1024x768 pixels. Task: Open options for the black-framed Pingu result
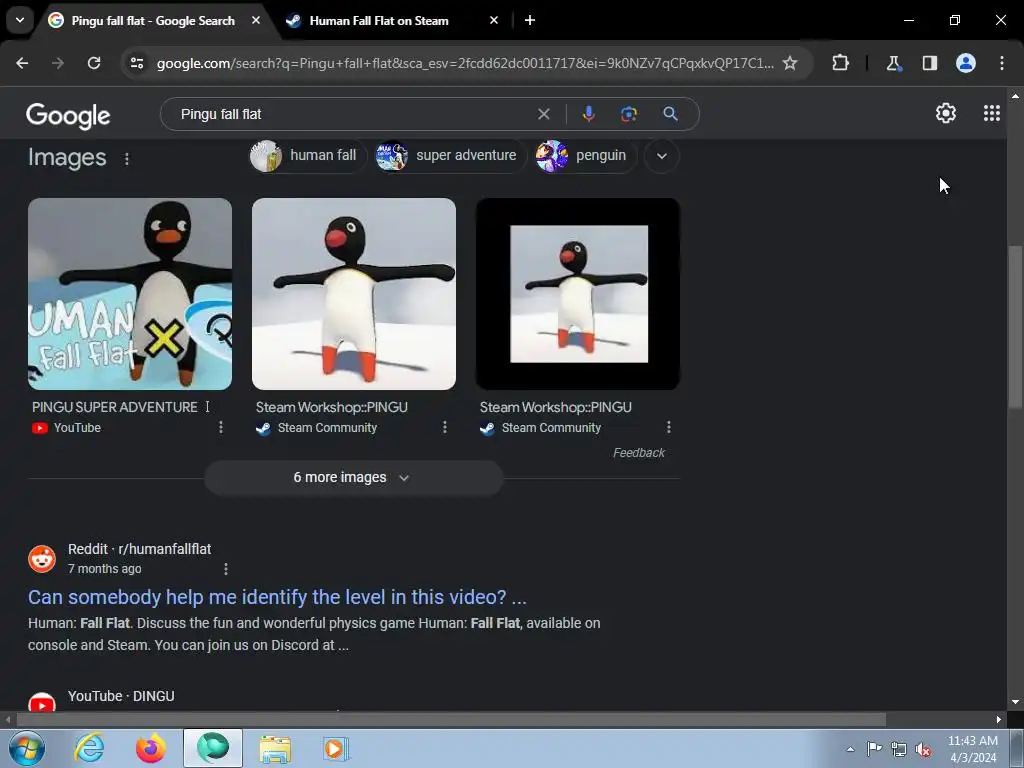pyautogui.click(x=669, y=427)
